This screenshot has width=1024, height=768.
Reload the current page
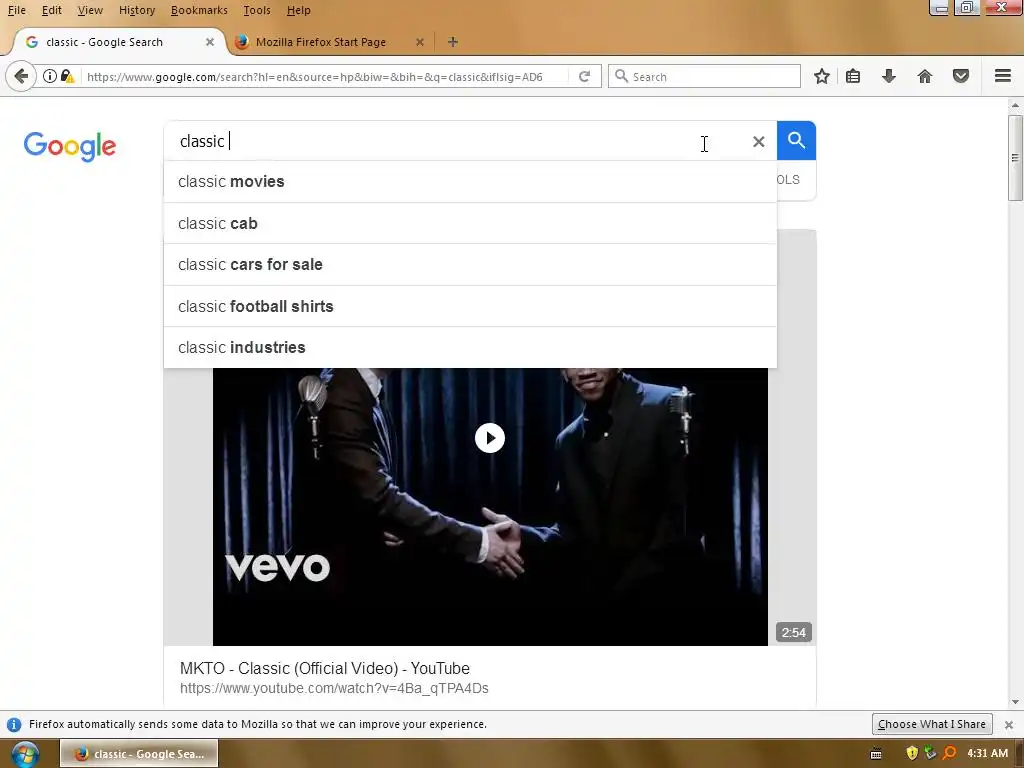tap(584, 76)
